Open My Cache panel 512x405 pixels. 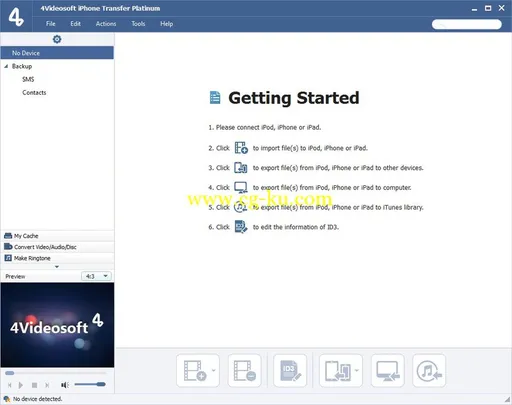57,236
